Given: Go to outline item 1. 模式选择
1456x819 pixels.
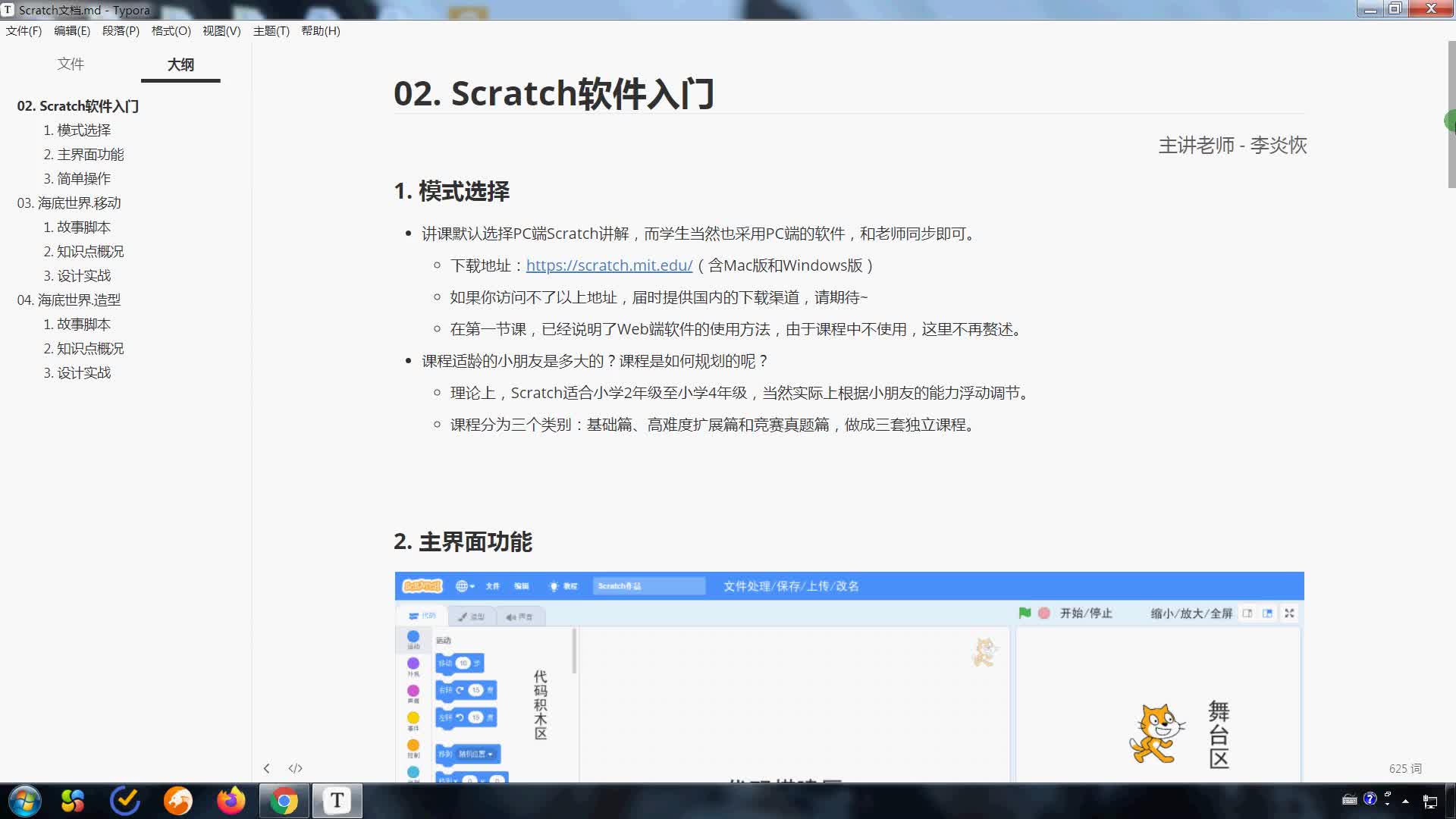Looking at the screenshot, I should click(77, 130).
